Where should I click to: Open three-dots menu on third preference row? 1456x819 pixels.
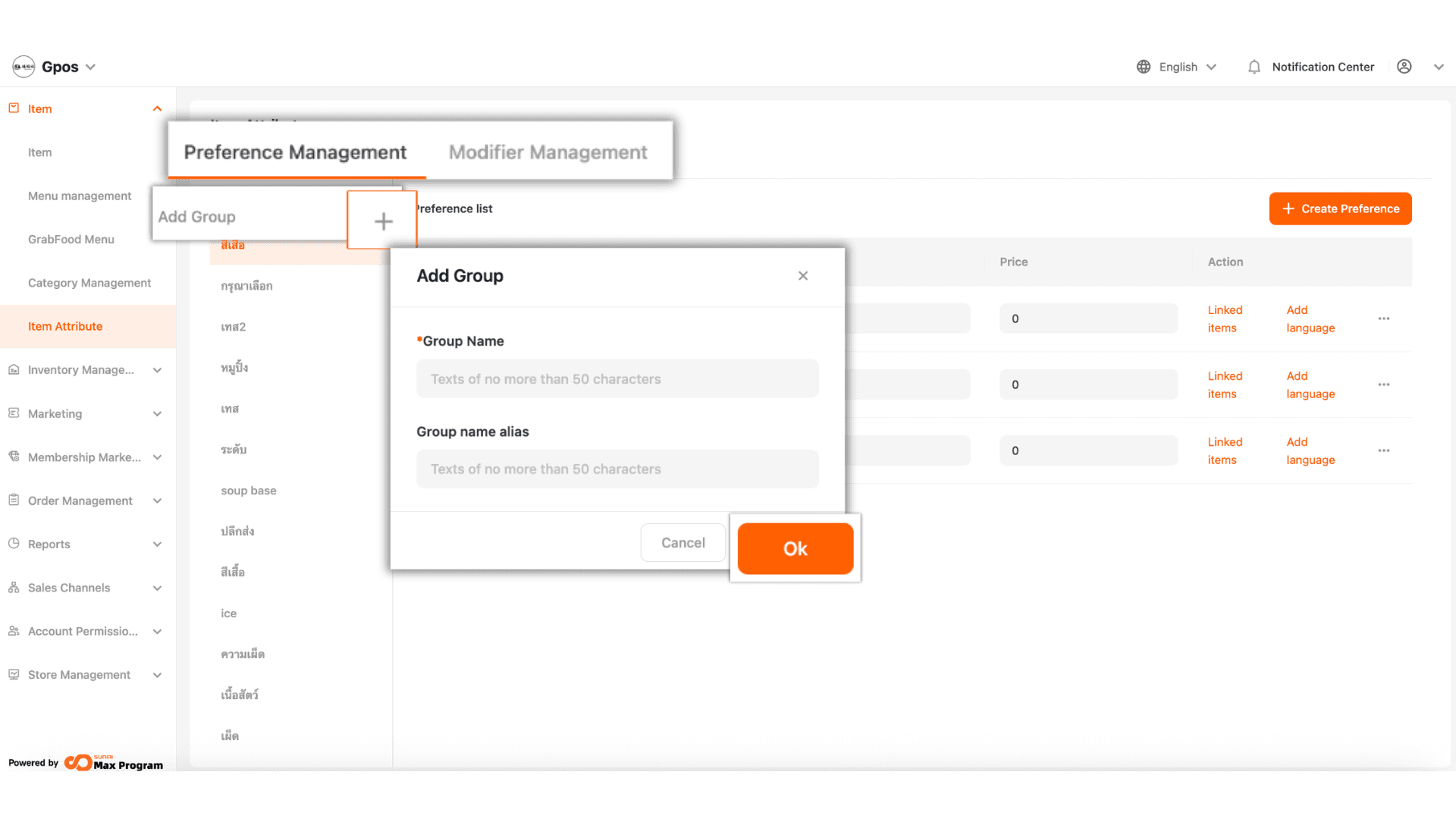click(1384, 450)
